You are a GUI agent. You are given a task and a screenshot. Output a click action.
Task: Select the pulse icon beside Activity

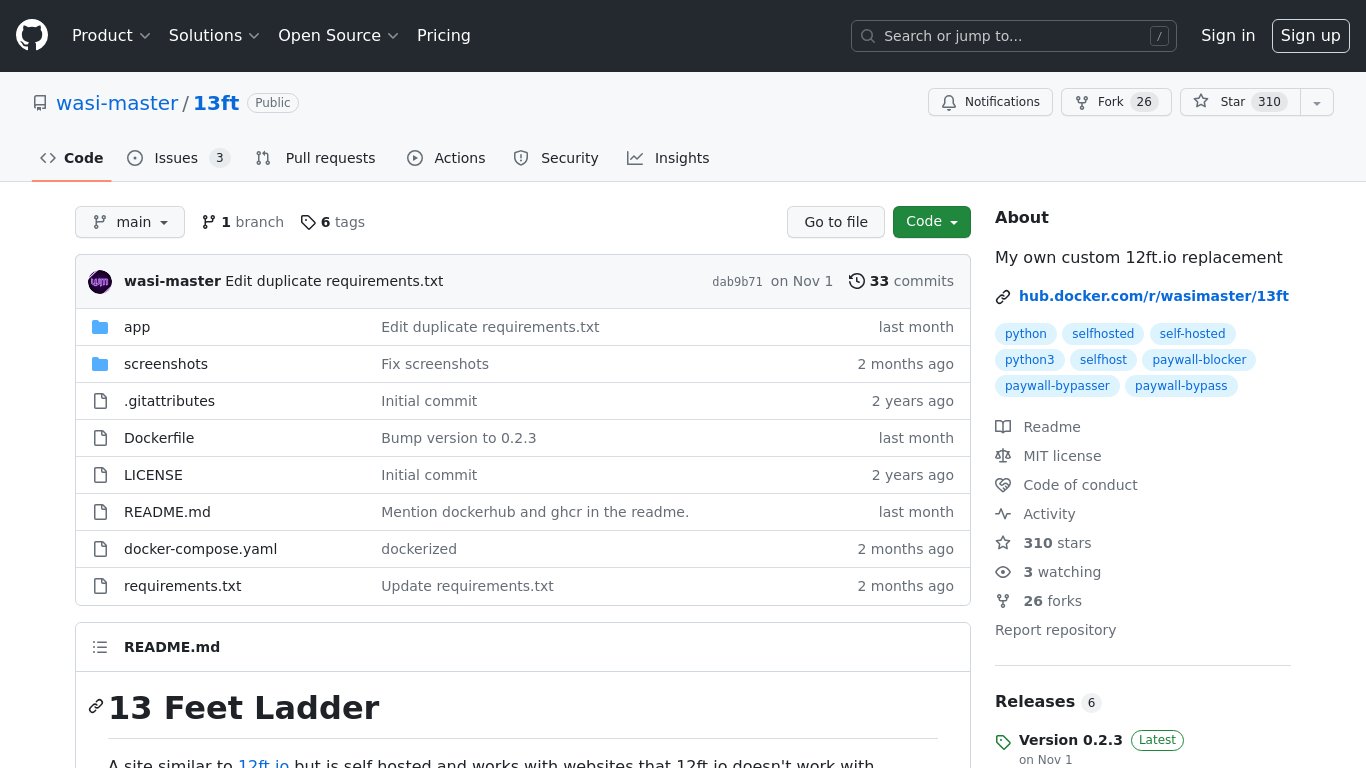(1003, 514)
